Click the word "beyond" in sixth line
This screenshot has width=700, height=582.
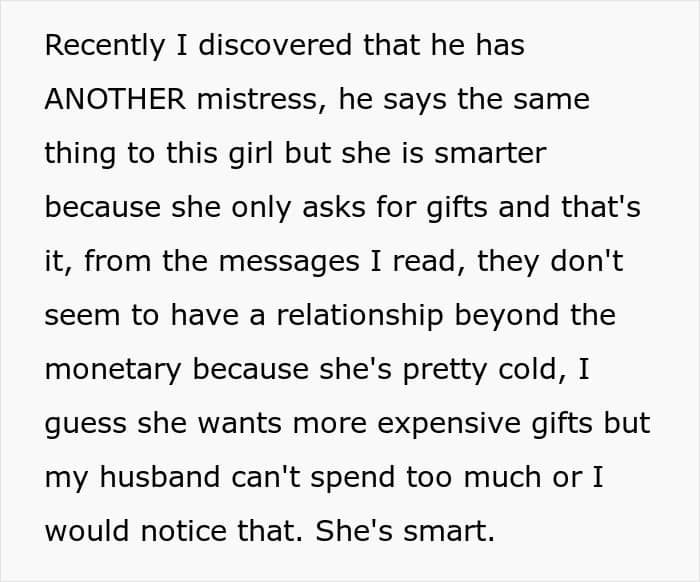(x=507, y=315)
